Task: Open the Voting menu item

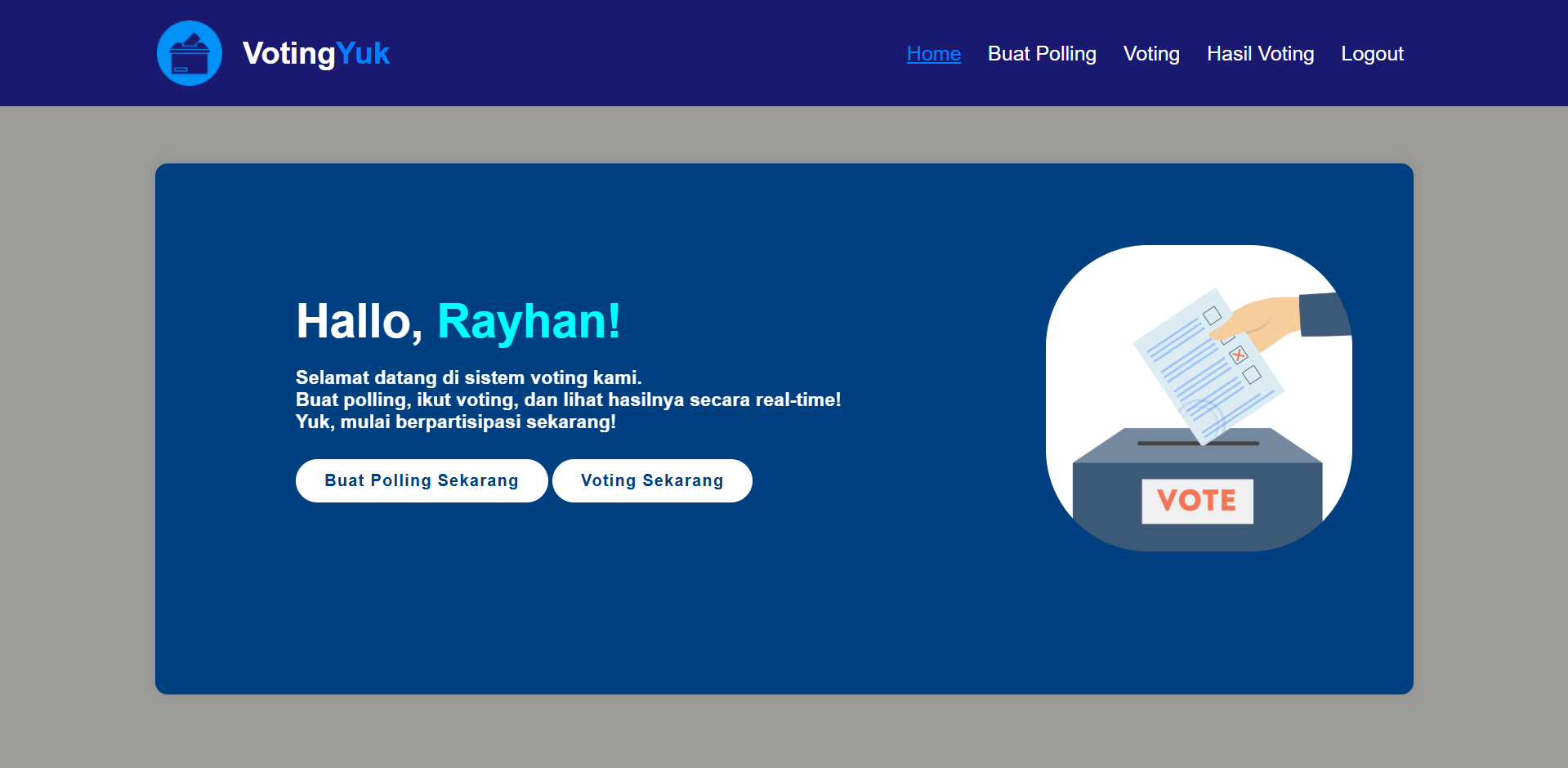Action: click(x=1151, y=54)
